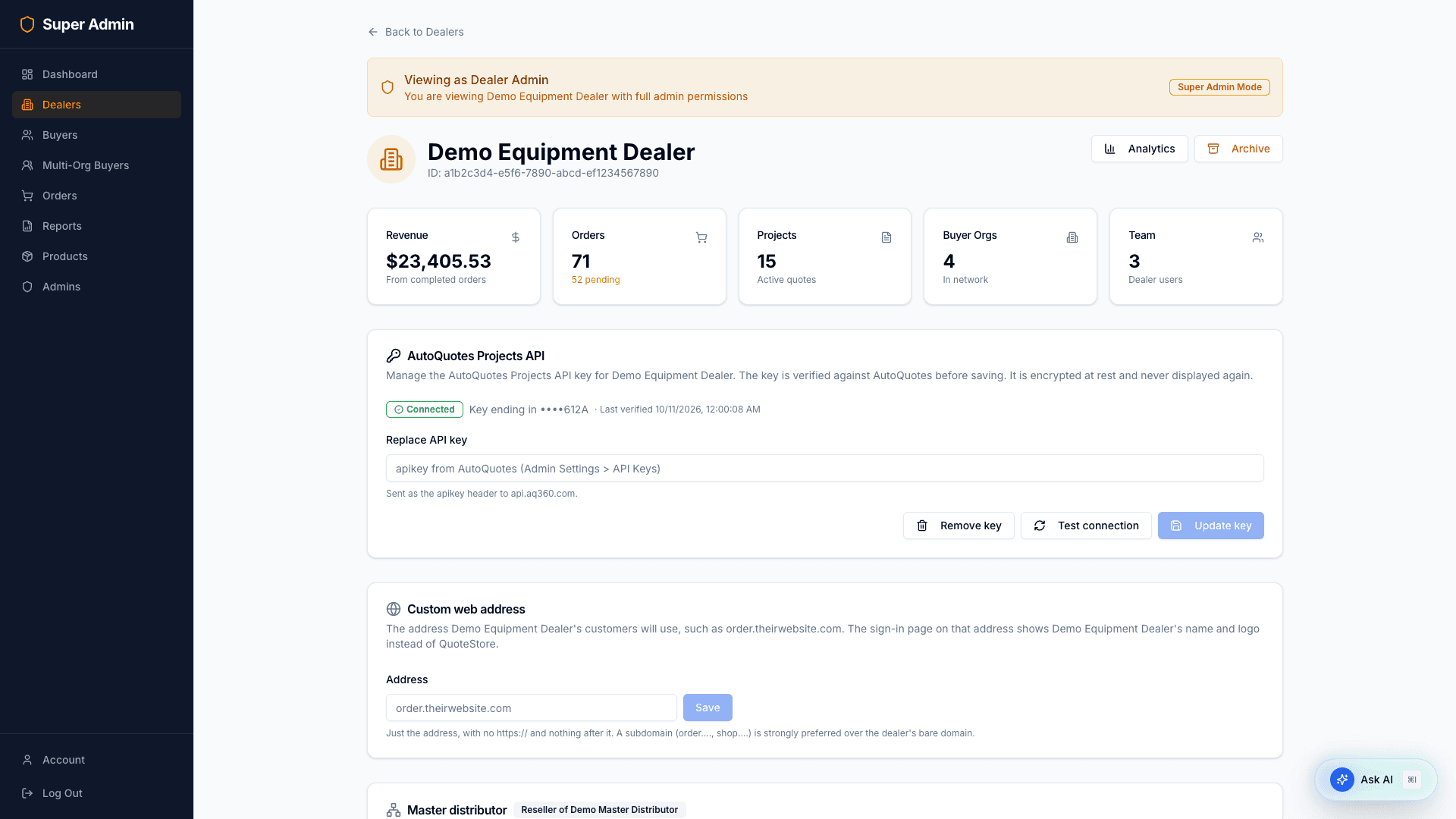Image resolution: width=1456 pixels, height=819 pixels.
Task: Open the Ask AI assistant
Action: [1376, 780]
